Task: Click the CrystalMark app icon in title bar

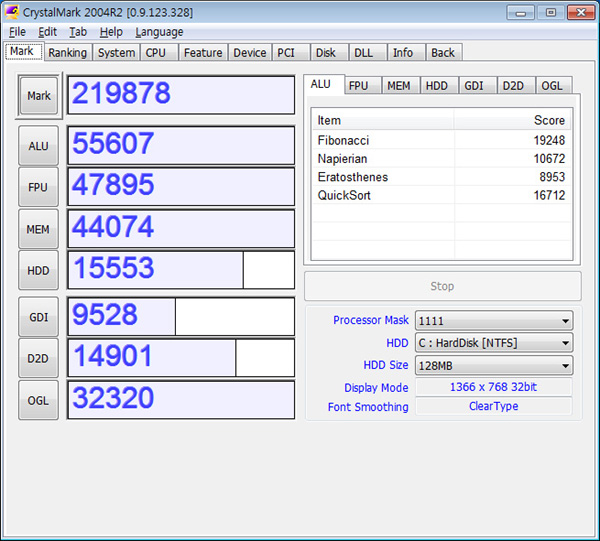Action: click(12, 12)
